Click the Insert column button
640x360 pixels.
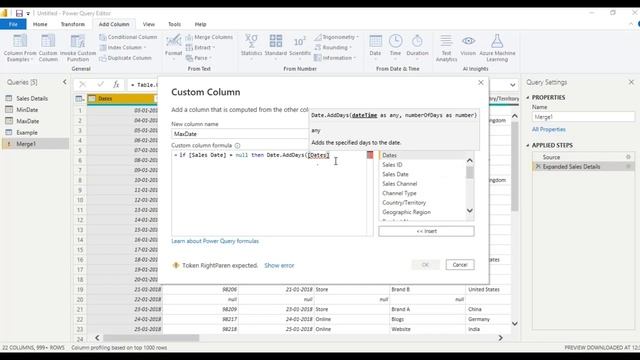click(426, 231)
